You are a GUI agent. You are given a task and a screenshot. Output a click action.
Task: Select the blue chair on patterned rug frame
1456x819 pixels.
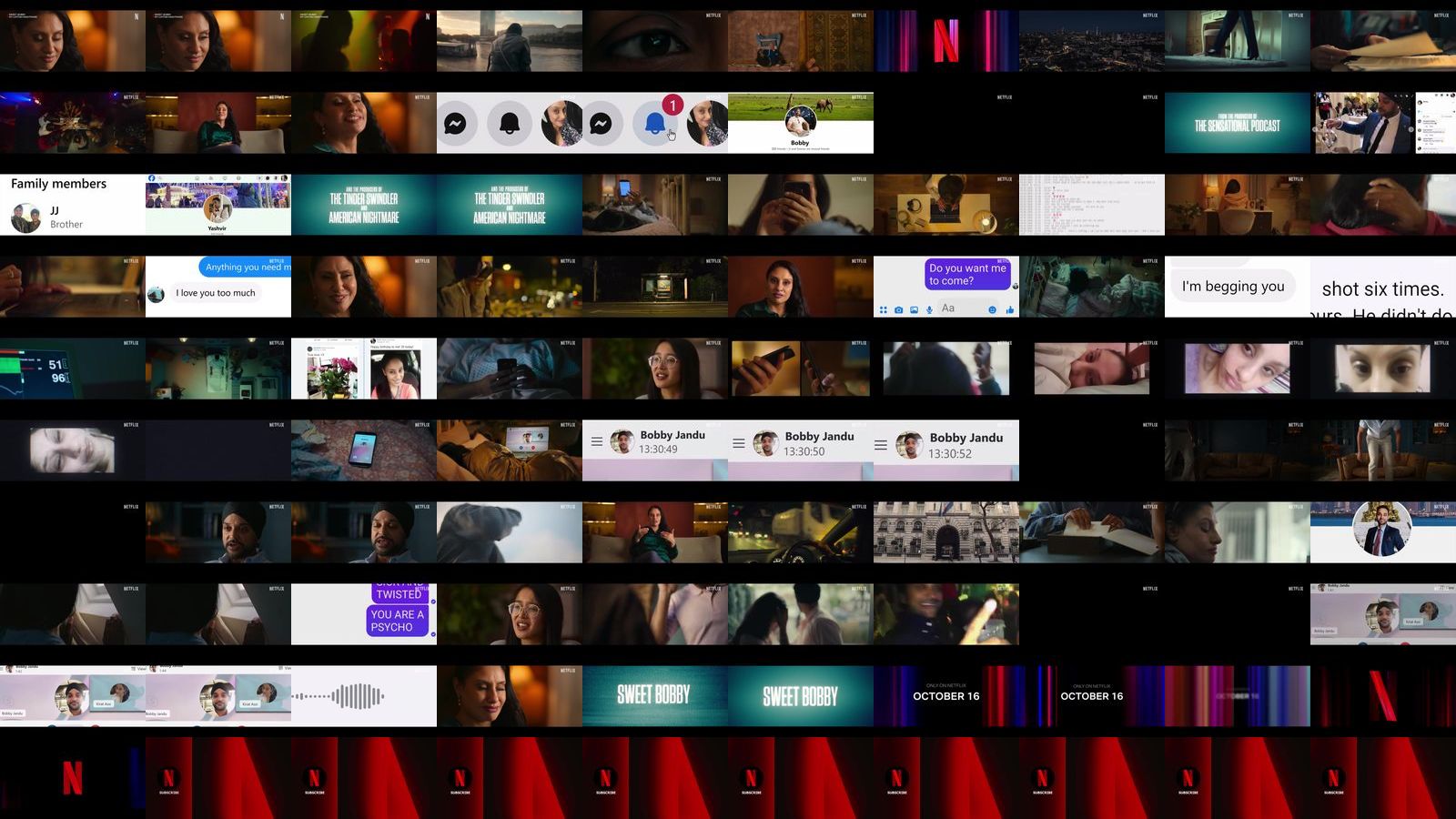coord(801,41)
